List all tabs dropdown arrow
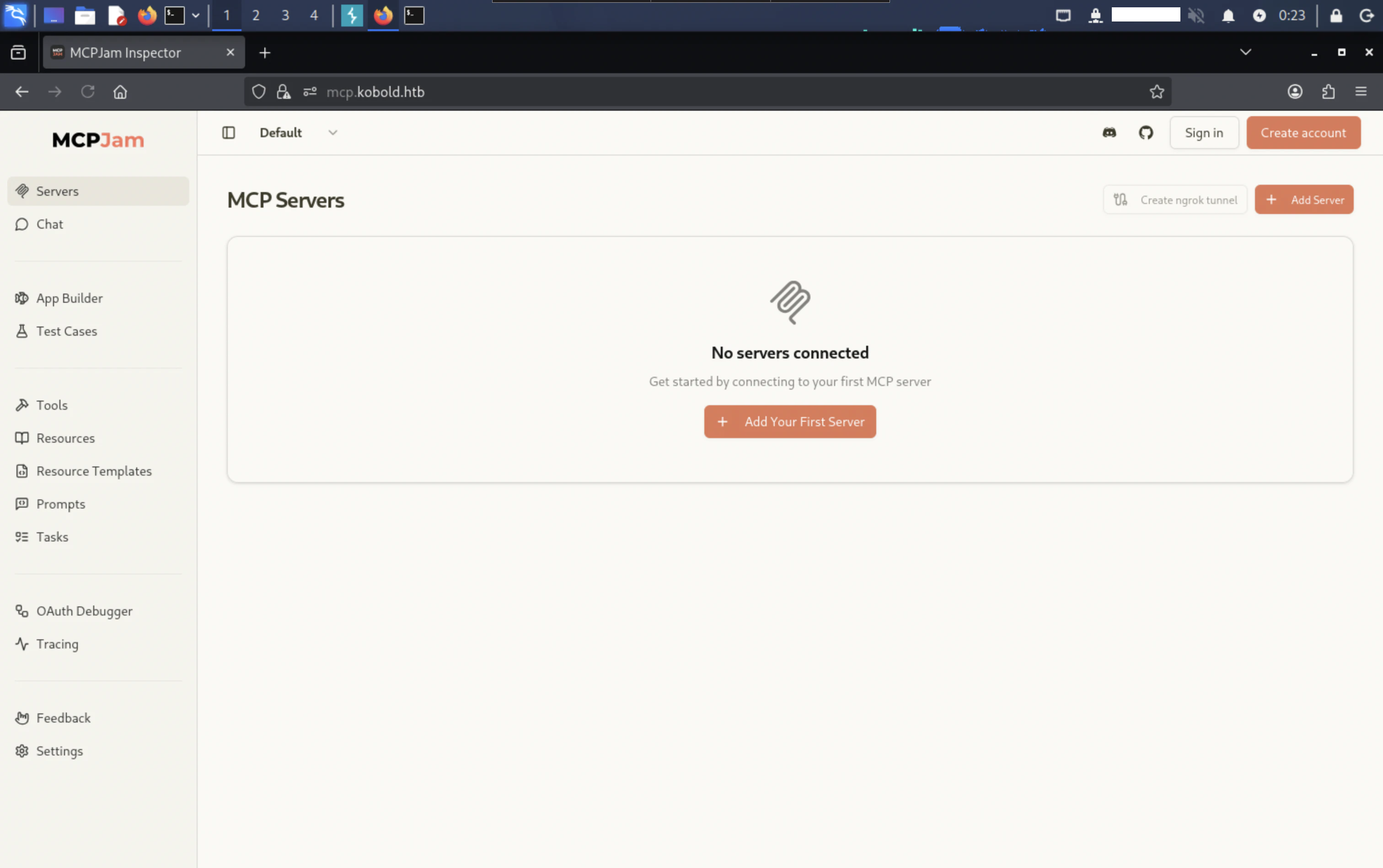 1245,52
